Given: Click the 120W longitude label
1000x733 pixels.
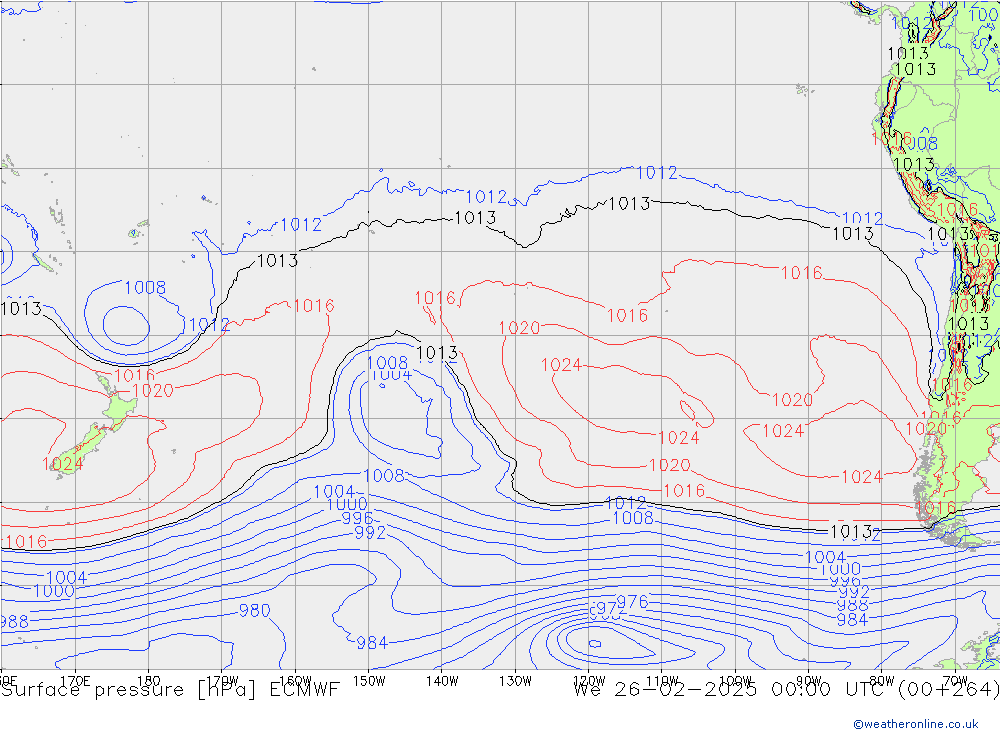Looking at the screenshot, I should [x=589, y=681].
